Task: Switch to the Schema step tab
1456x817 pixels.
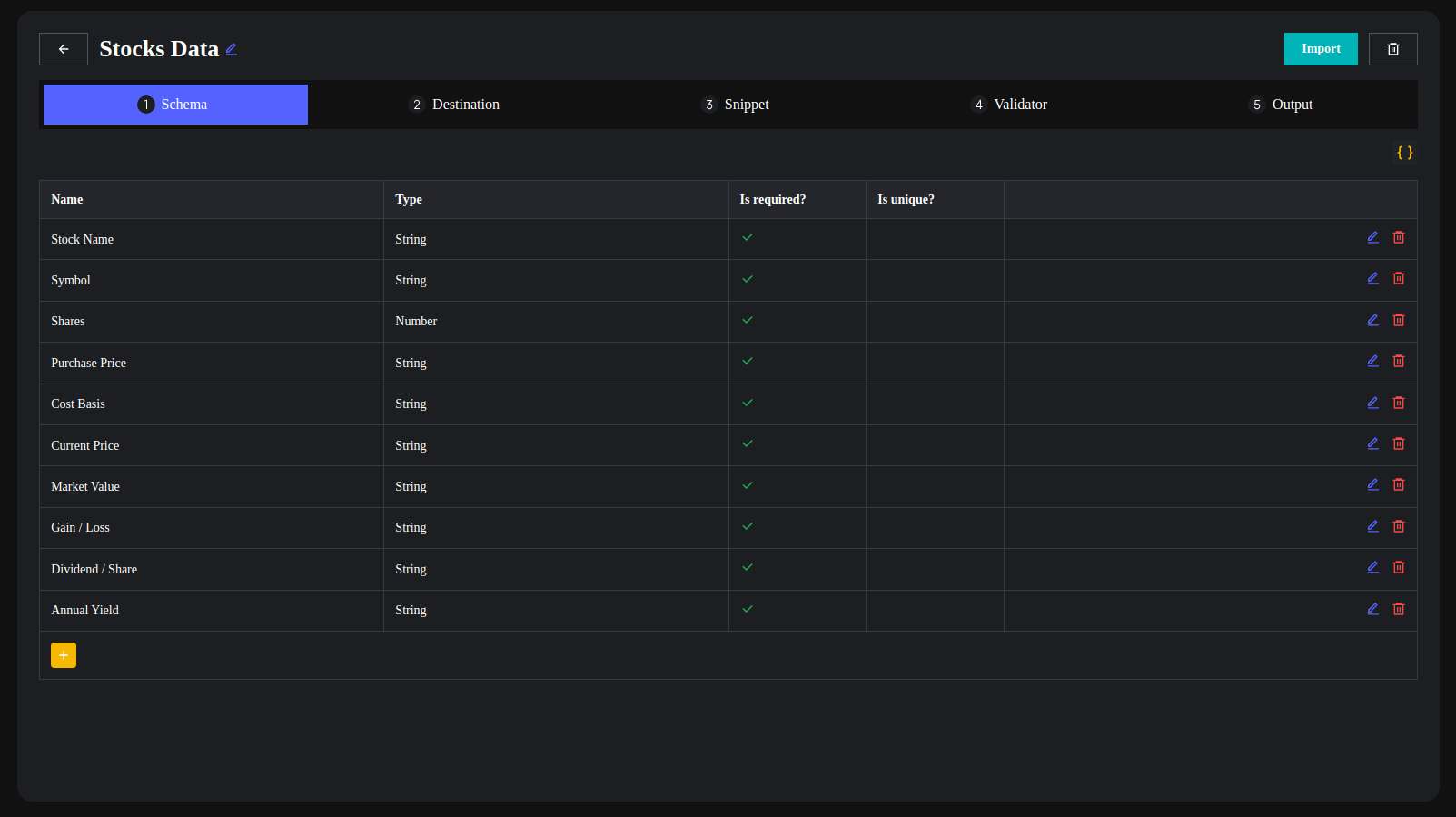Action: click(175, 105)
